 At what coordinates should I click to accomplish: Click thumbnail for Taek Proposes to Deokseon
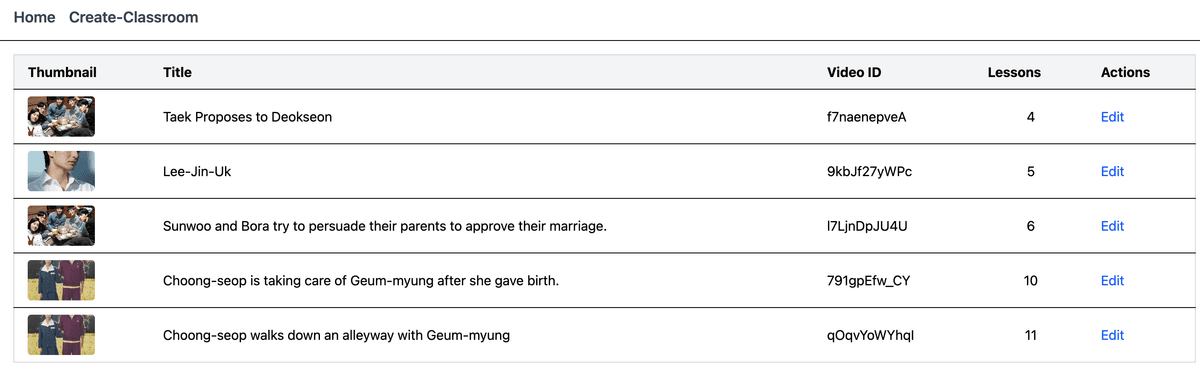[61, 117]
